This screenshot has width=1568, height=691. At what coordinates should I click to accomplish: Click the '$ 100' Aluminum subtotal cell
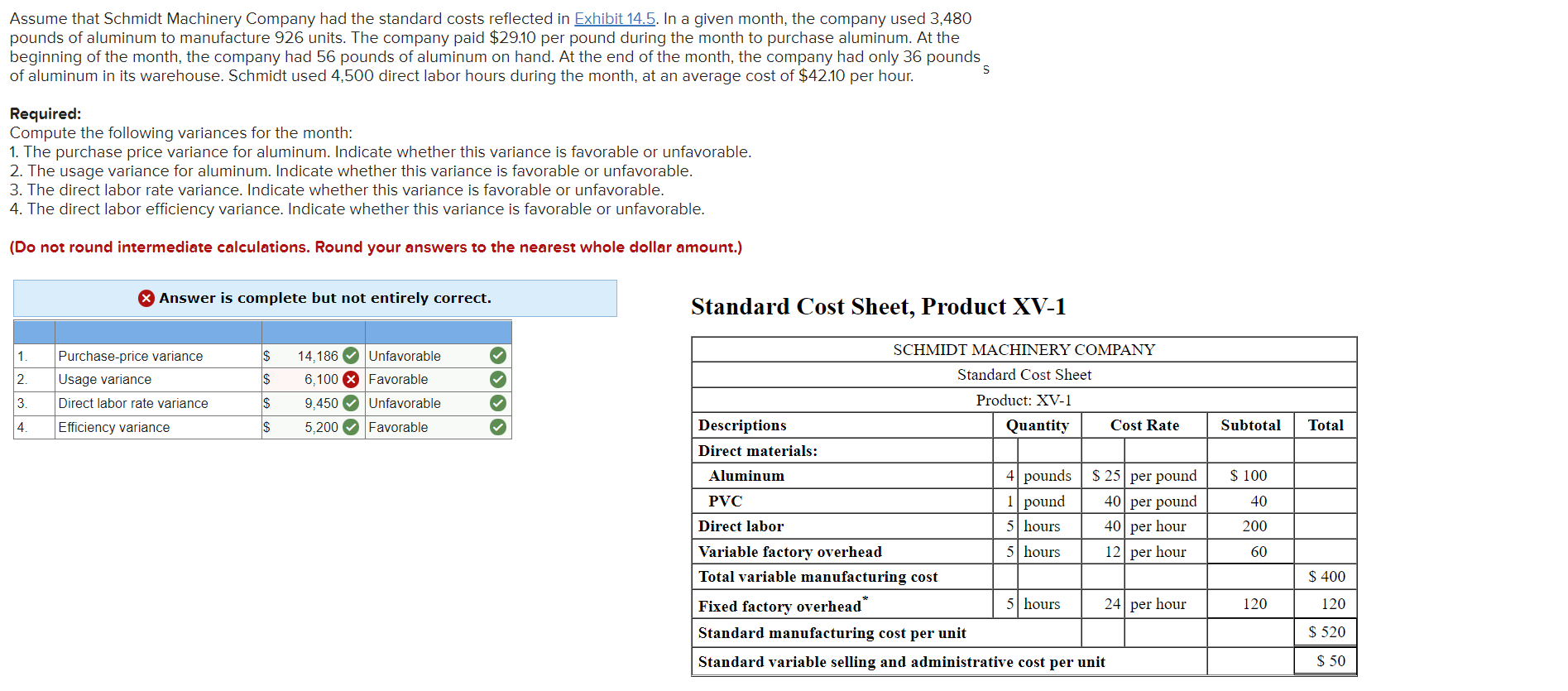(1249, 476)
